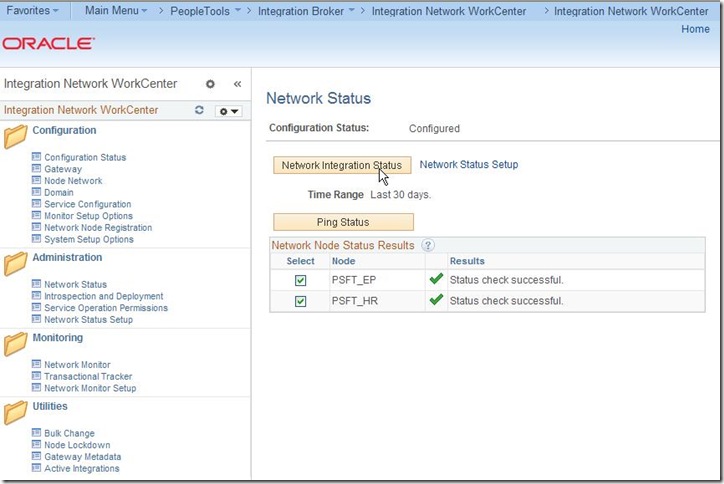Click 'Status check successful.' in PSFT_EP row
The image size is (724, 484).
[507, 280]
